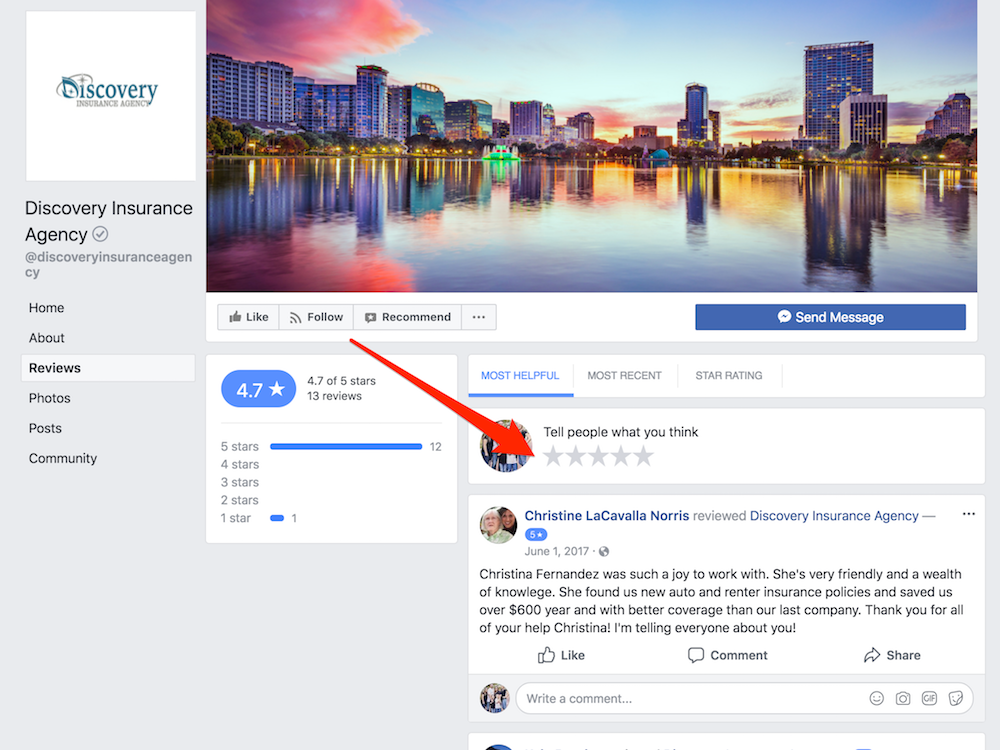Open the Home page section

[x=47, y=308]
